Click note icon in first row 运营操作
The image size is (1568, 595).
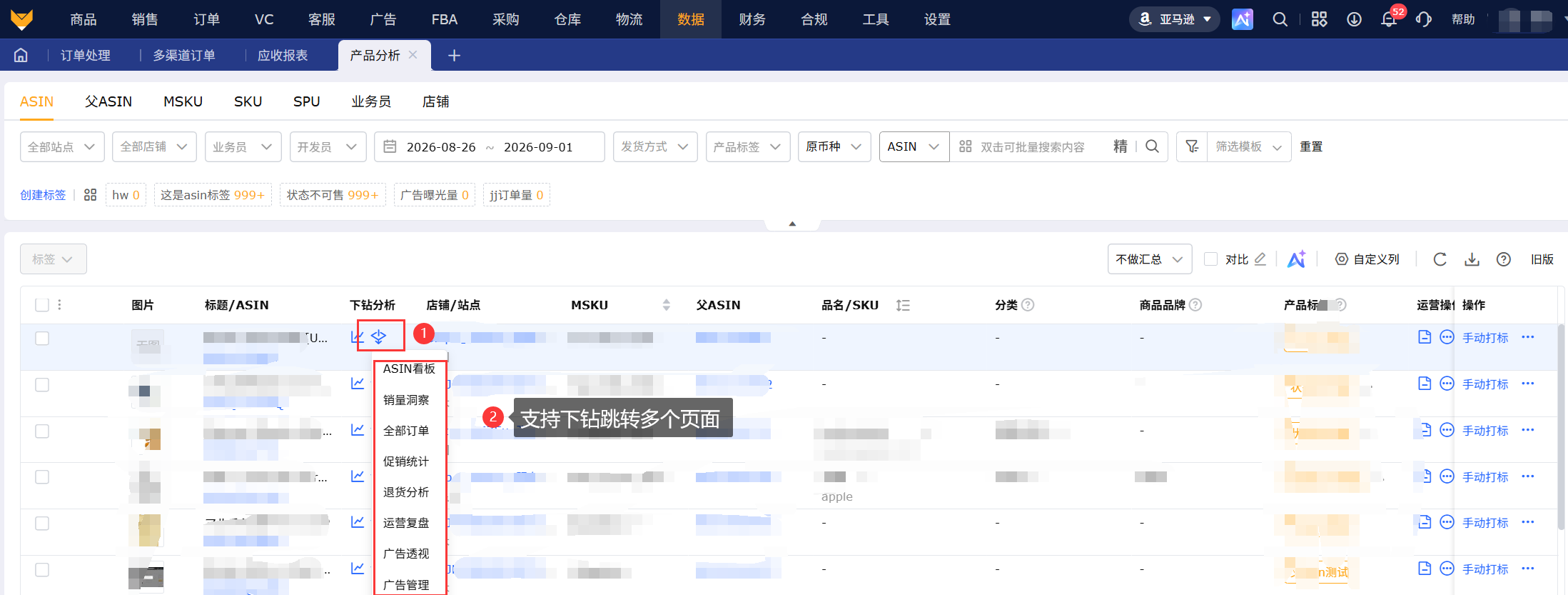(x=1425, y=337)
